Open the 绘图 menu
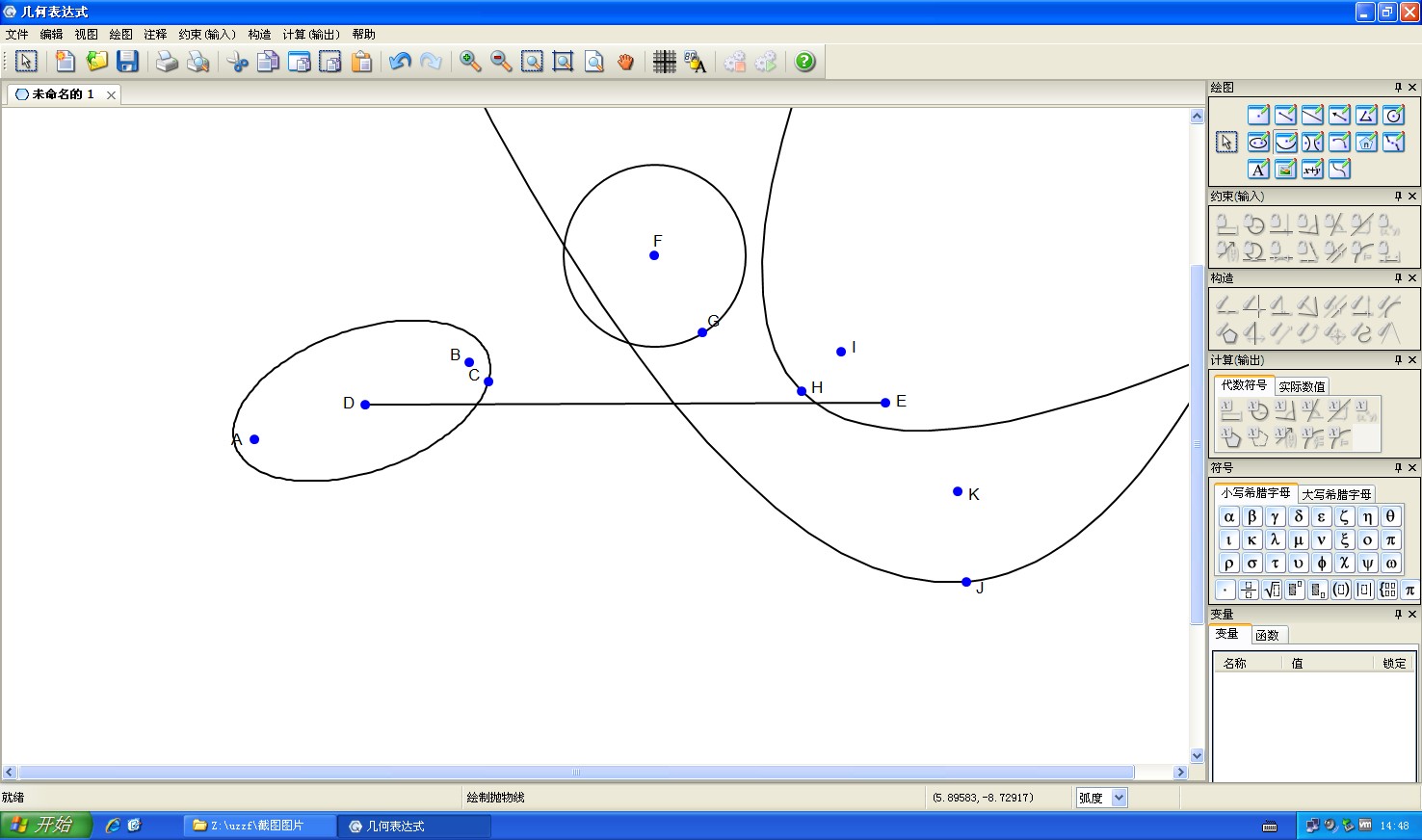The width and height of the screenshot is (1422, 840). pyautogui.click(x=121, y=34)
